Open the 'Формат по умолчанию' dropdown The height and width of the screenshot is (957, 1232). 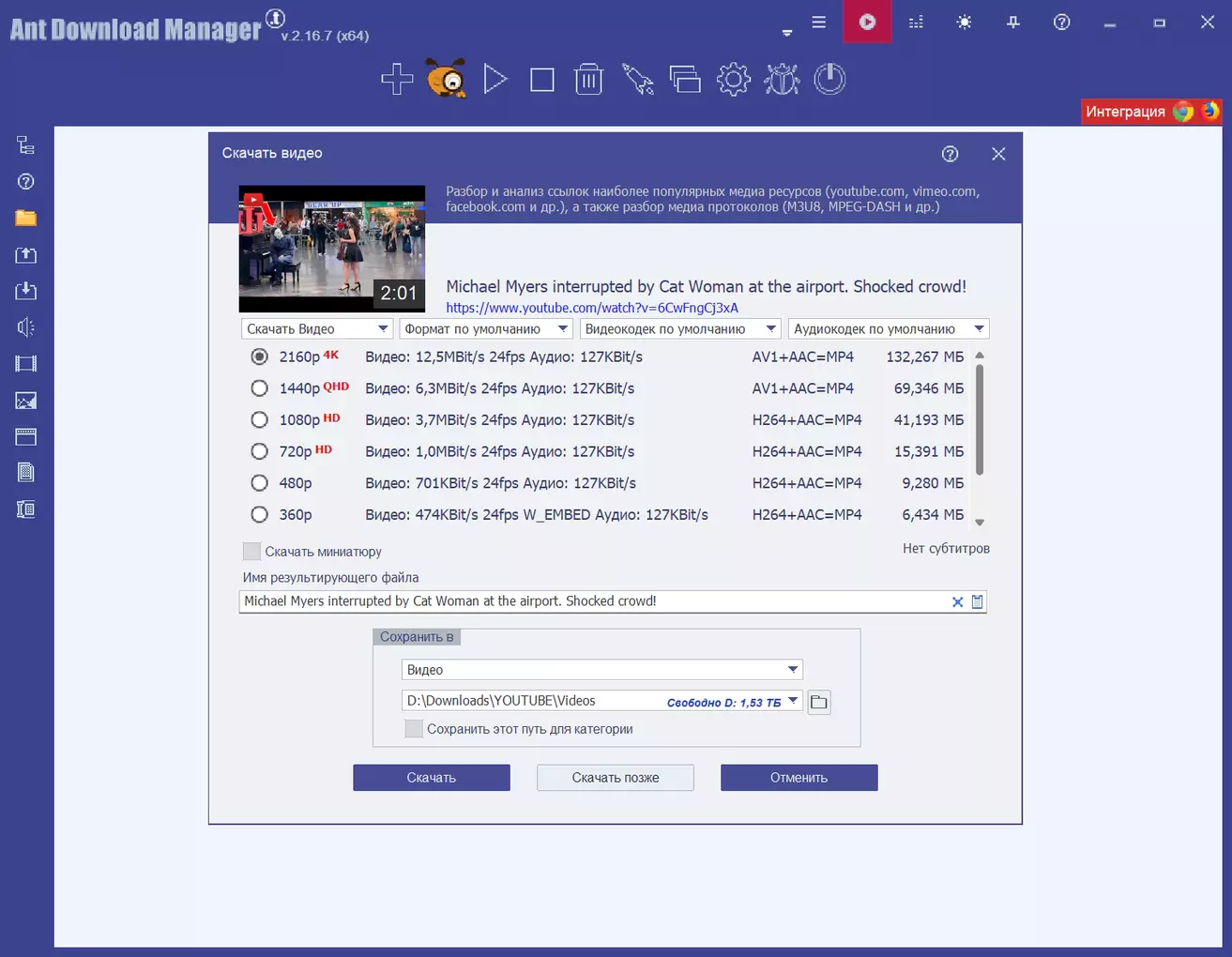point(486,329)
